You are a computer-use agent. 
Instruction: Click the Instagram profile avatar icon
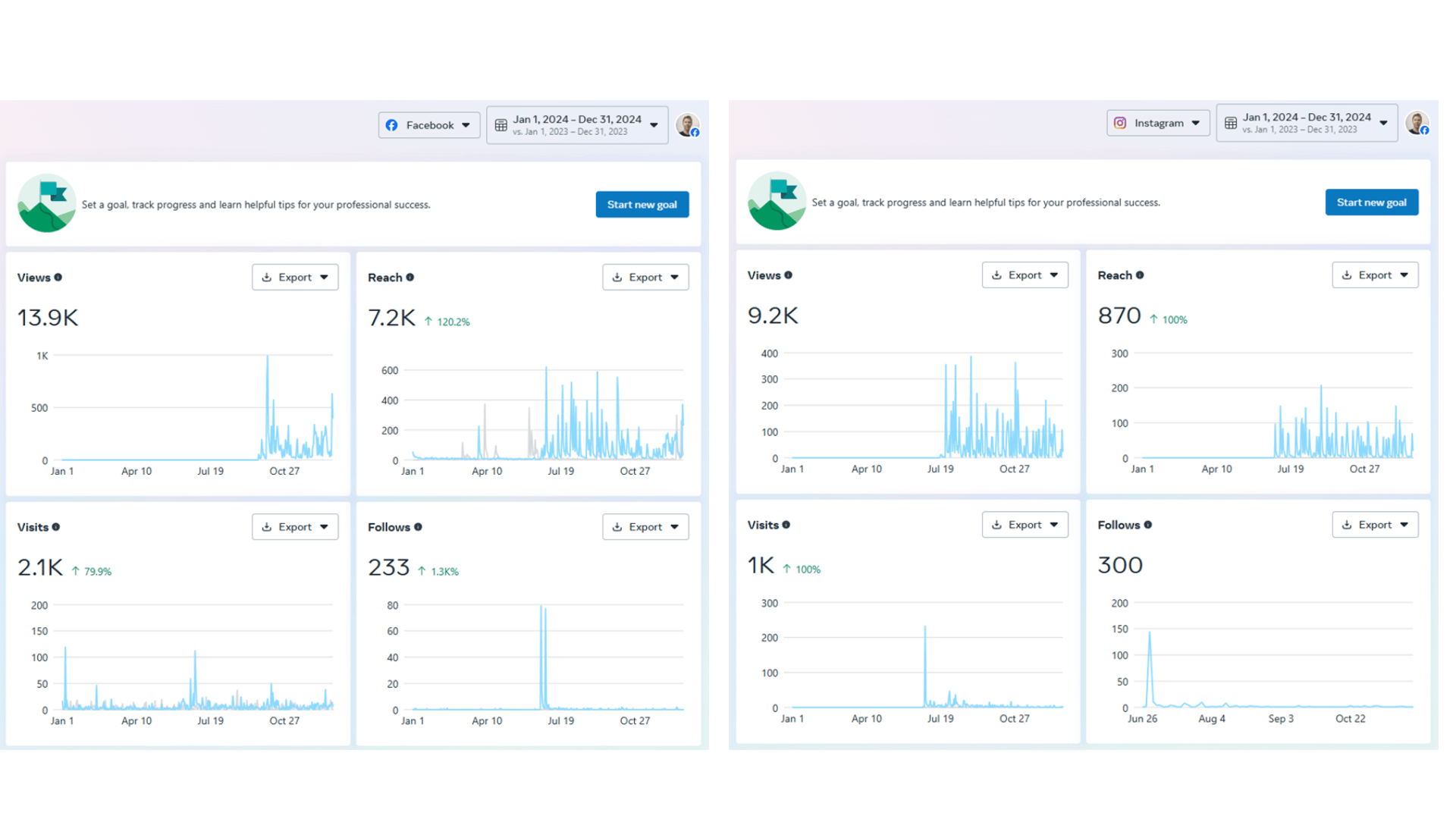(x=1417, y=123)
